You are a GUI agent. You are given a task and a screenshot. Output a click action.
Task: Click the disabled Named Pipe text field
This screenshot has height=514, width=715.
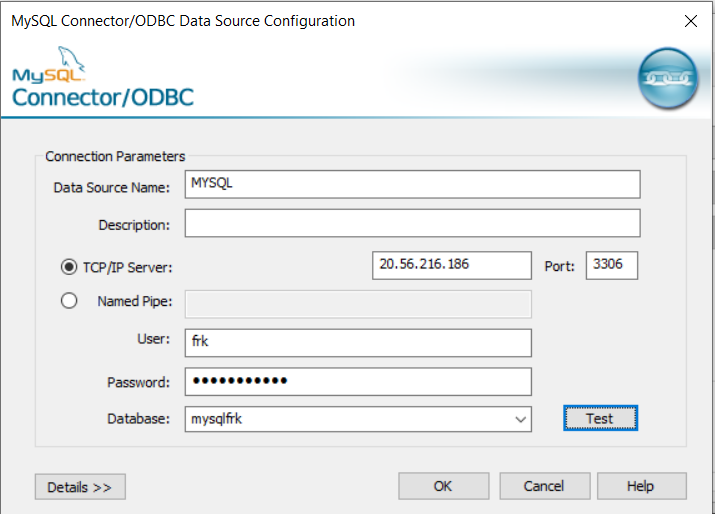(x=358, y=304)
